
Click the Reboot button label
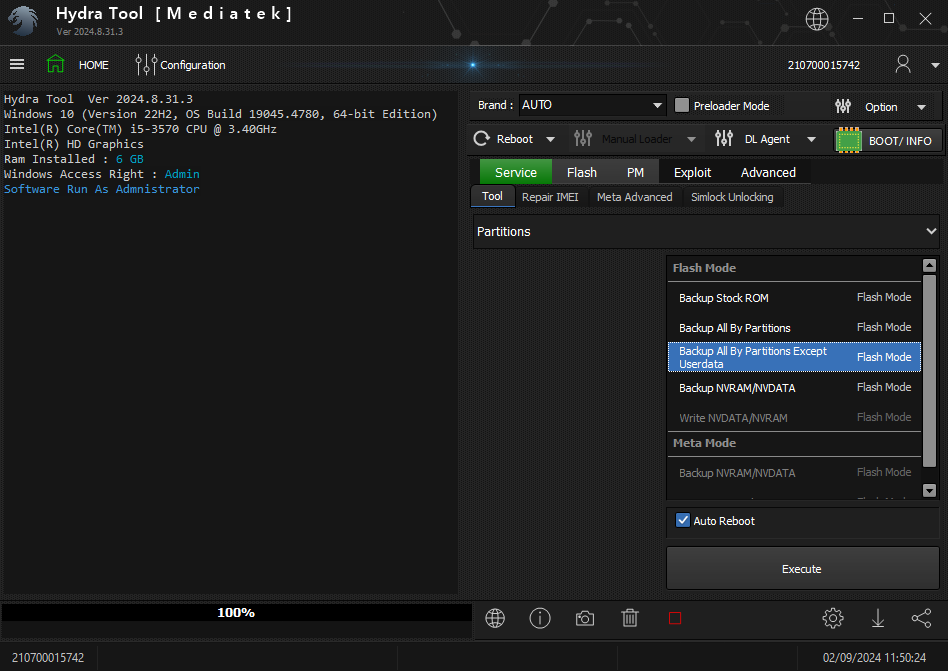point(515,139)
